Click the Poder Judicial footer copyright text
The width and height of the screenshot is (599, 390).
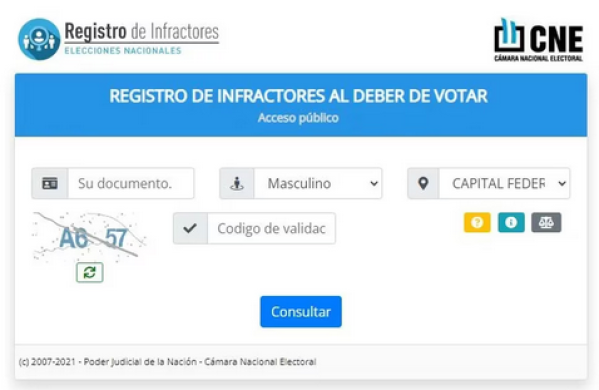tap(167, 362)
